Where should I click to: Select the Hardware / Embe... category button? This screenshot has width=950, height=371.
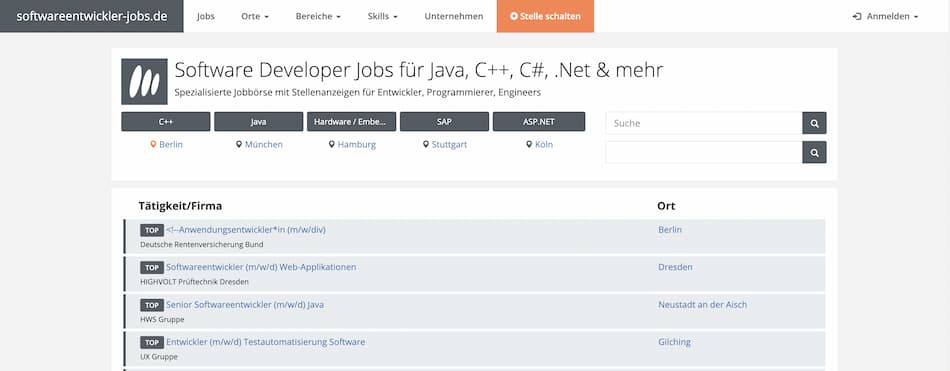351,121
